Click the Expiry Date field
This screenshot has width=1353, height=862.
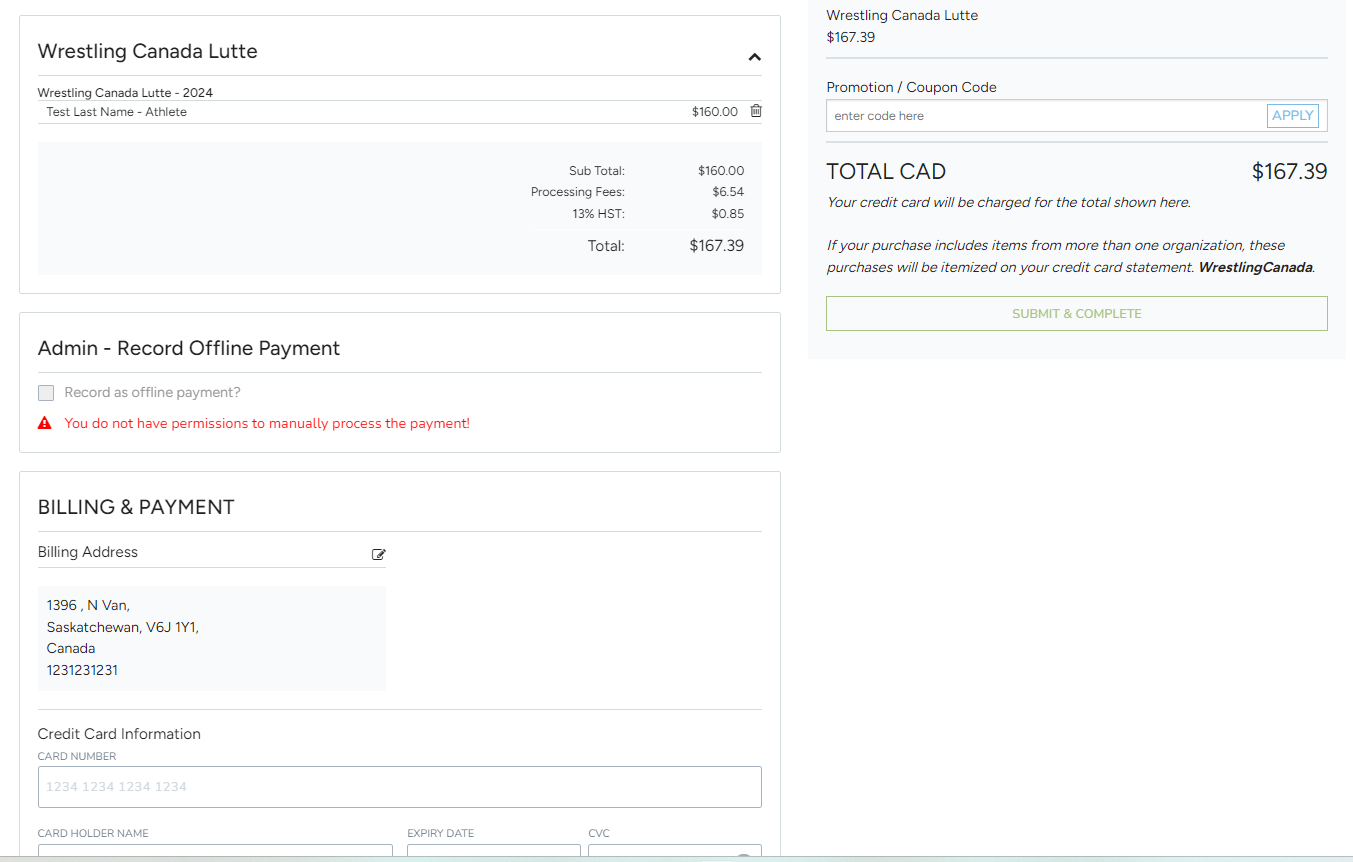[493, 851]
